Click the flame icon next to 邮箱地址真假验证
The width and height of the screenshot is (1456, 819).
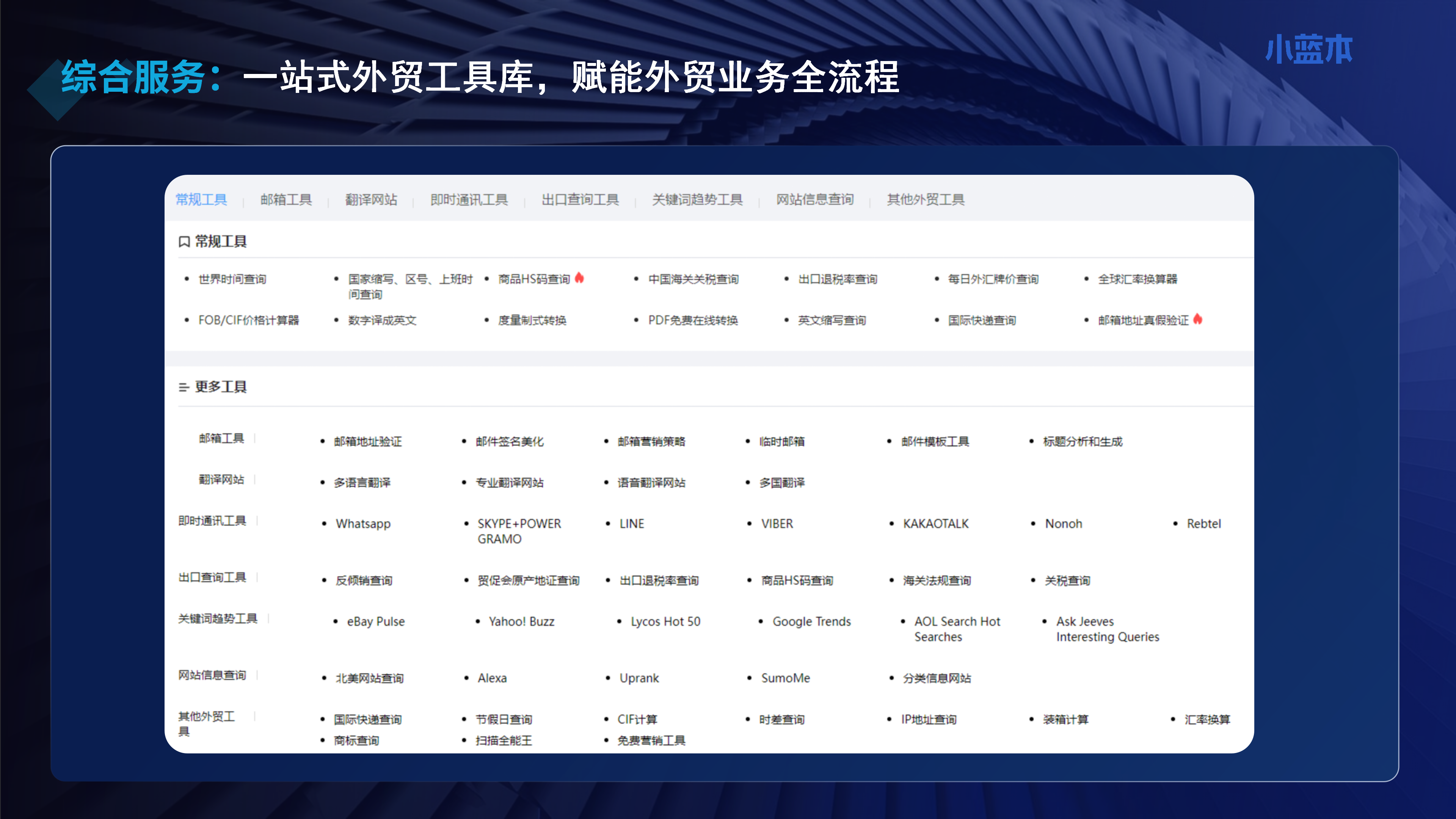[x=1198, y=319]
